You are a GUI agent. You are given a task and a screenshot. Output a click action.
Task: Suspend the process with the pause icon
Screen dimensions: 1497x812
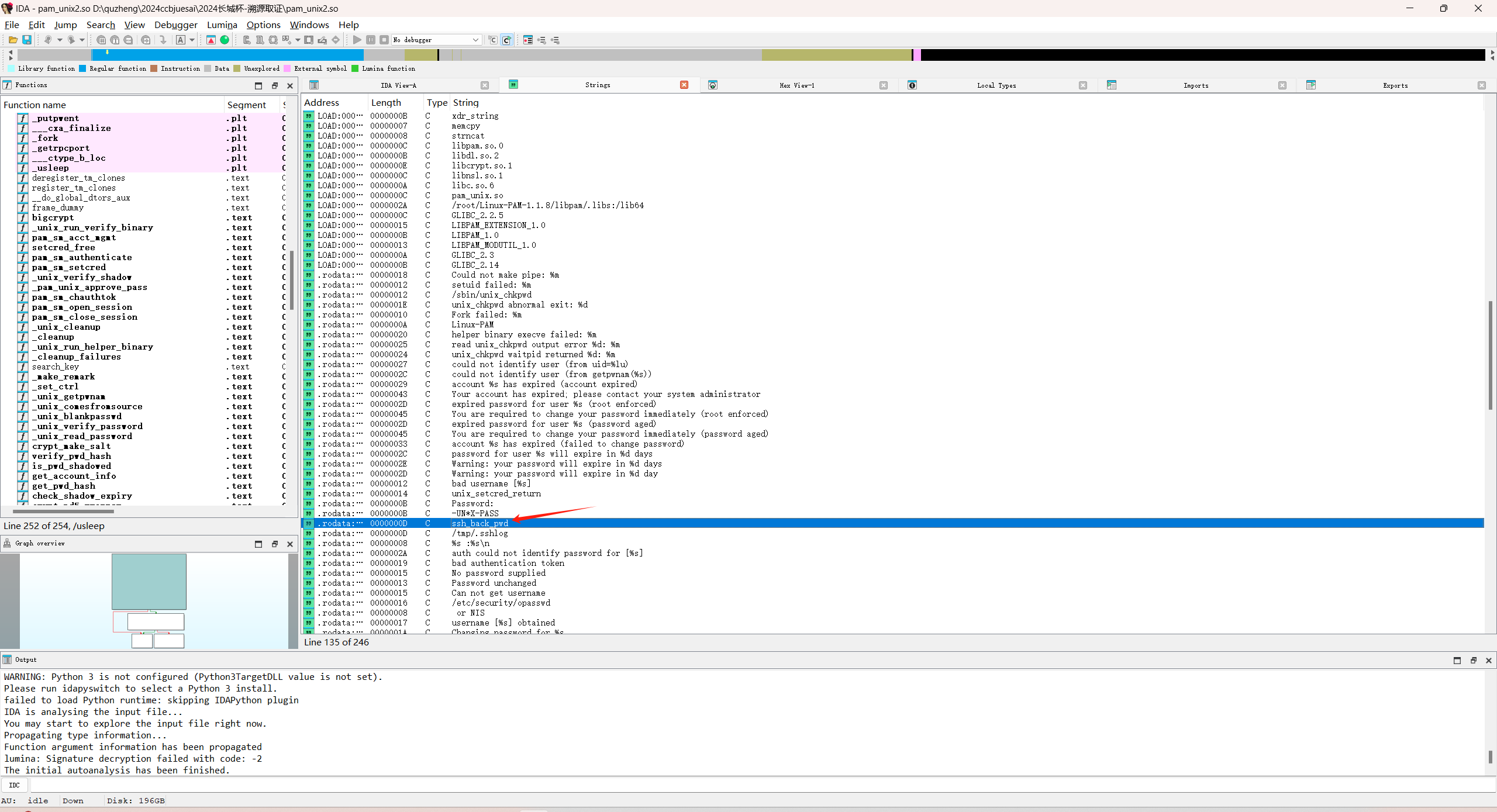click(370, 40)
